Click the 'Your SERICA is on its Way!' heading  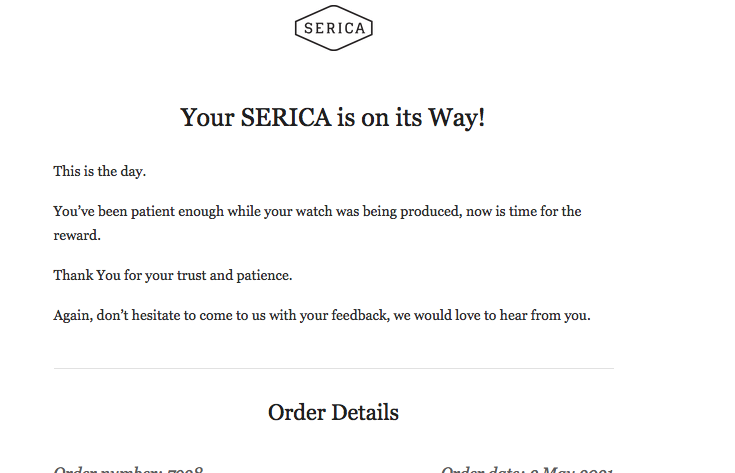333,117
